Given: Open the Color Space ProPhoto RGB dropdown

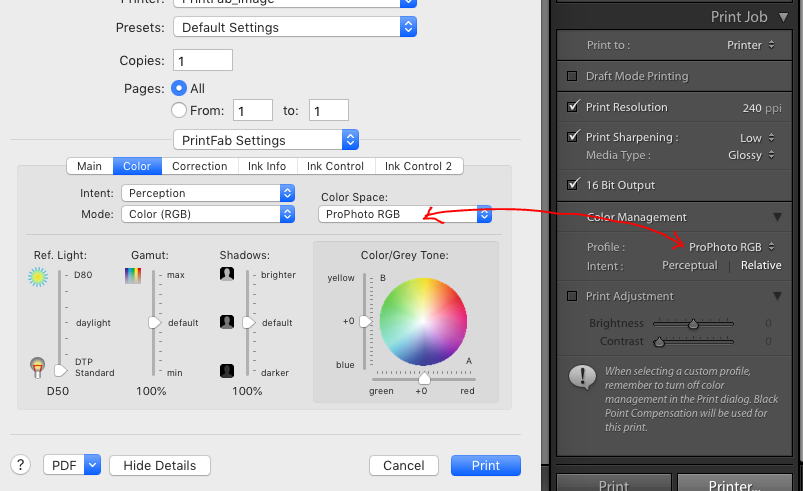Looking at the screenshot, I should point(405,214).
